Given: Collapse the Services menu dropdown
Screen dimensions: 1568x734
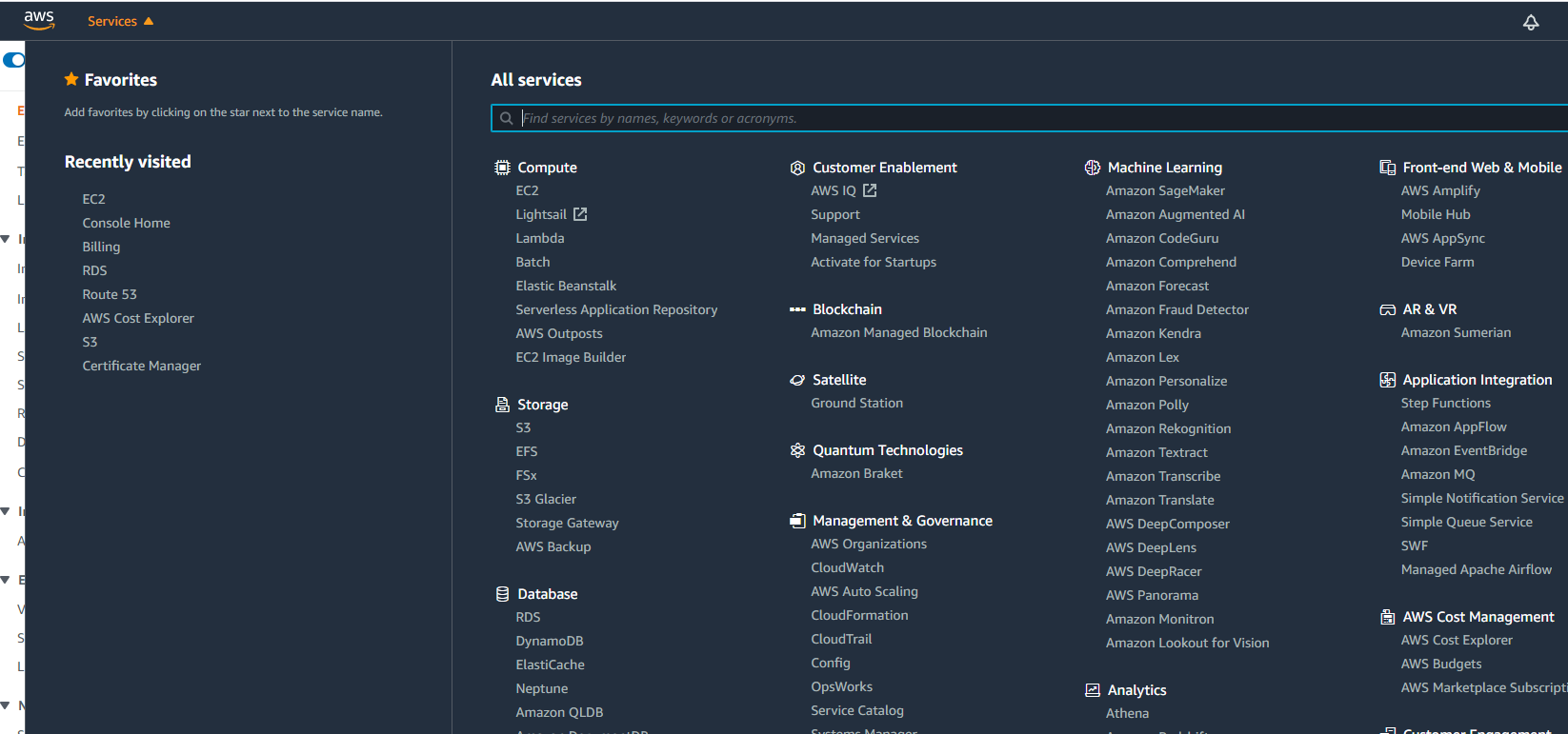Looking at the screenshot, I should tap(120, 21).
